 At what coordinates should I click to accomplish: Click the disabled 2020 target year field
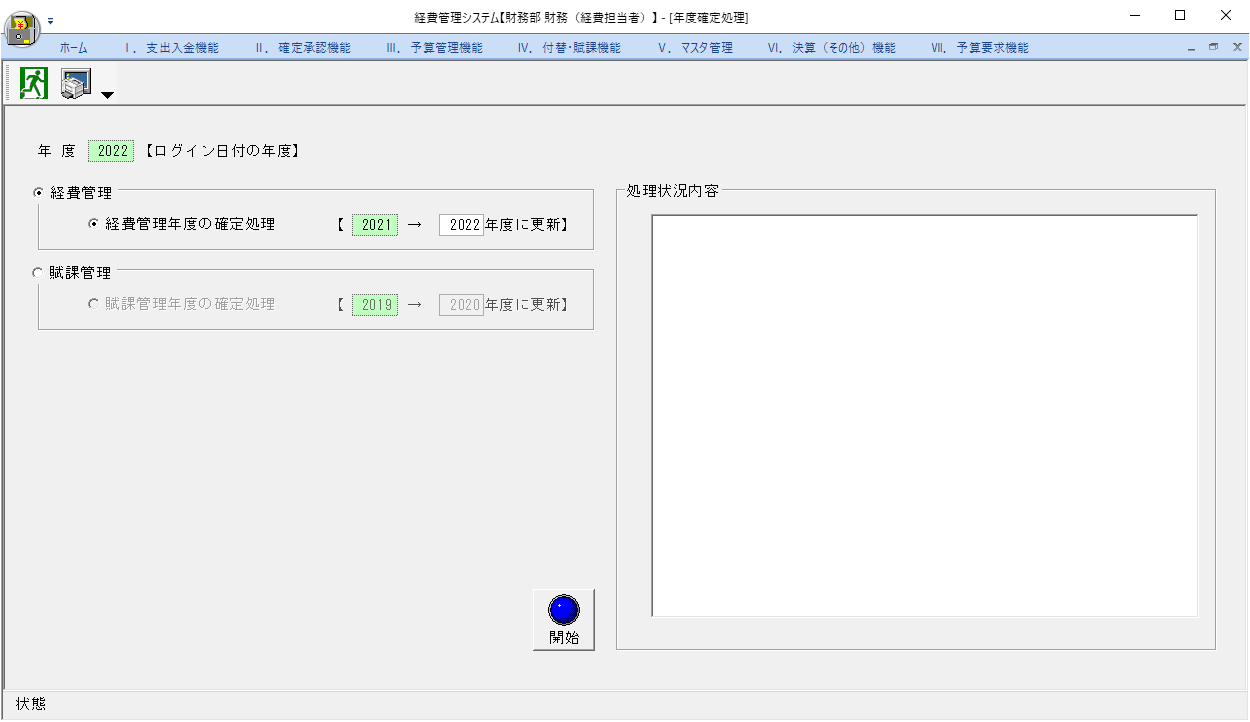pos(461,305)
